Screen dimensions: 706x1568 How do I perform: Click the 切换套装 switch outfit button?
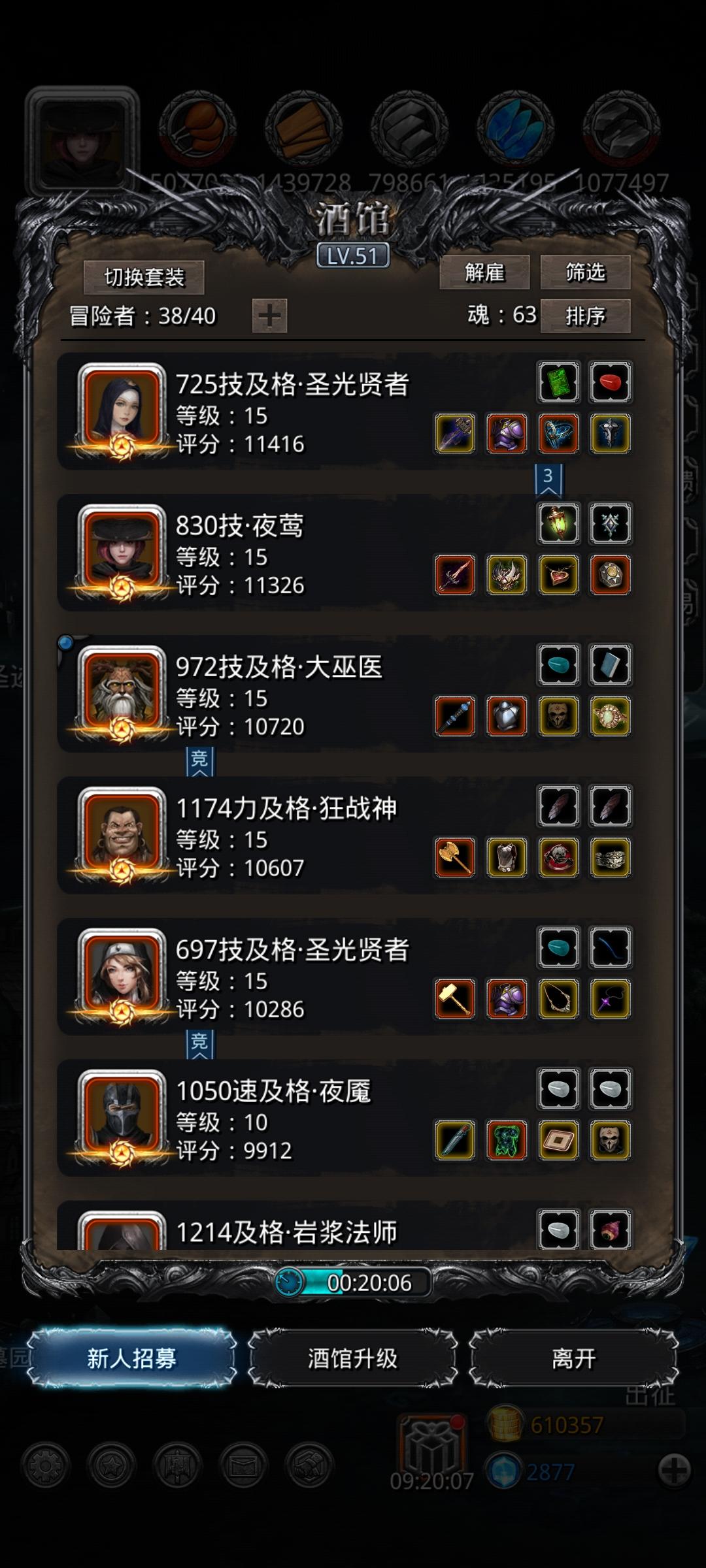(x=144, y=278)
